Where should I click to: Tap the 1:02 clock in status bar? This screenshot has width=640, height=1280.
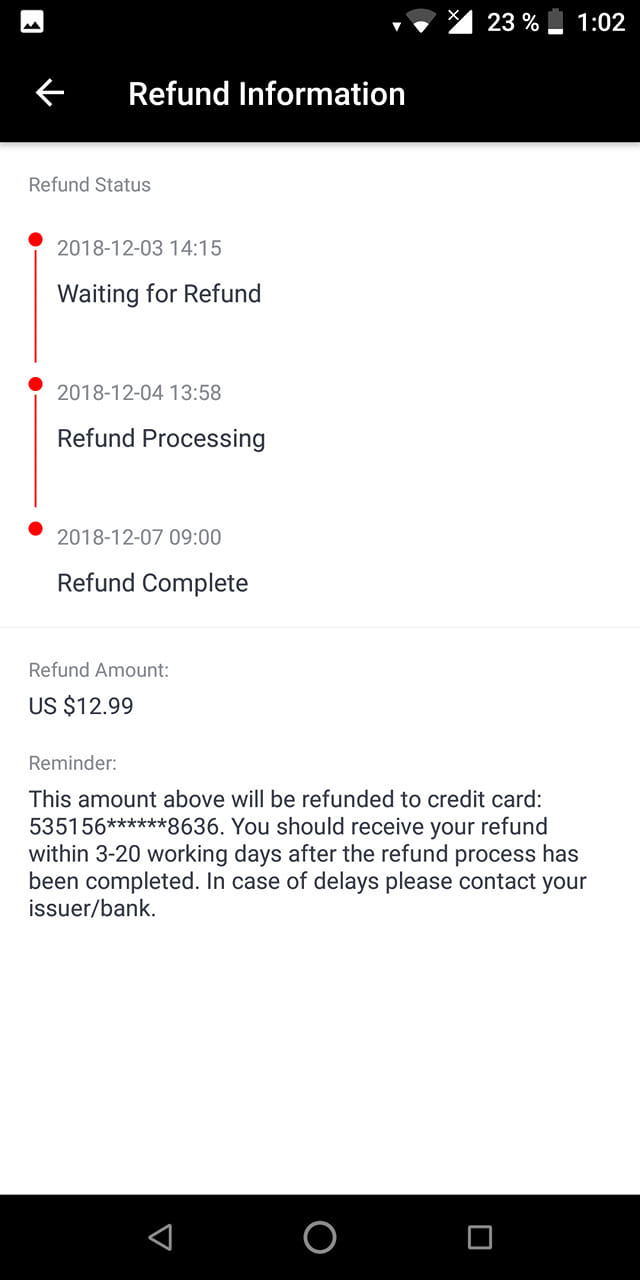pyautogui.click(x=601, y=22)
